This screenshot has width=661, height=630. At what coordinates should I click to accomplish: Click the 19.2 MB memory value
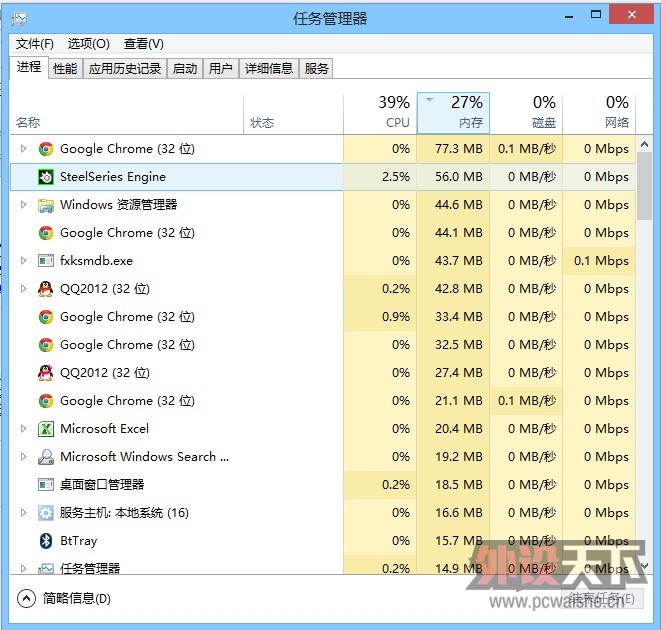[459, 457]
